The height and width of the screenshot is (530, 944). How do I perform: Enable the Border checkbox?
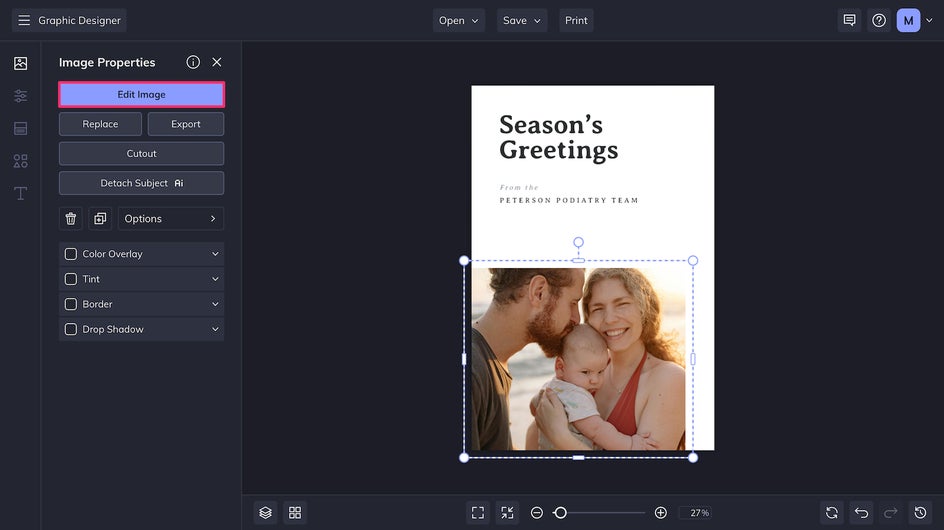point(70,304)
